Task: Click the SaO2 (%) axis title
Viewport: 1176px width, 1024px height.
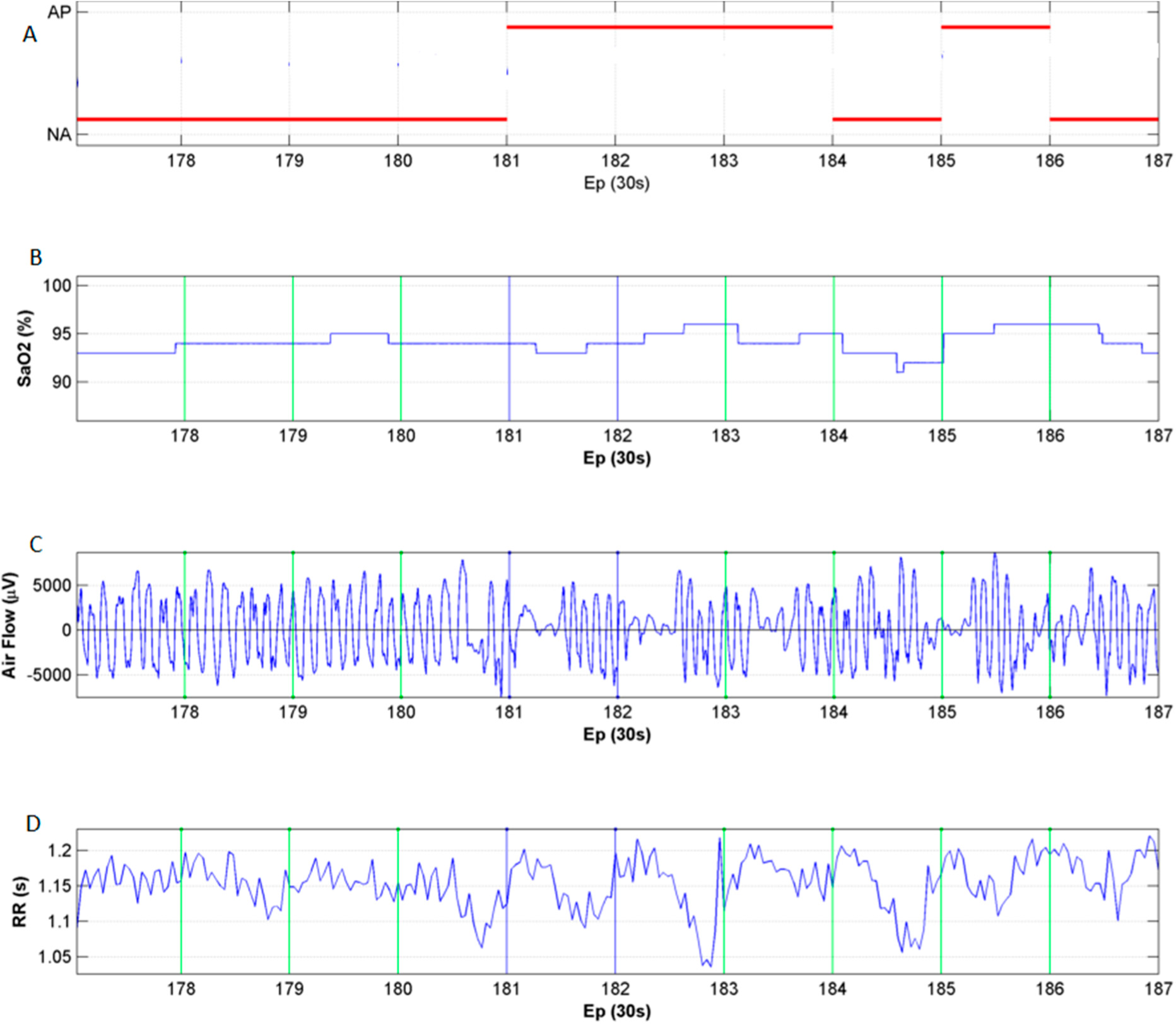Action: click(x=24, y=348)
